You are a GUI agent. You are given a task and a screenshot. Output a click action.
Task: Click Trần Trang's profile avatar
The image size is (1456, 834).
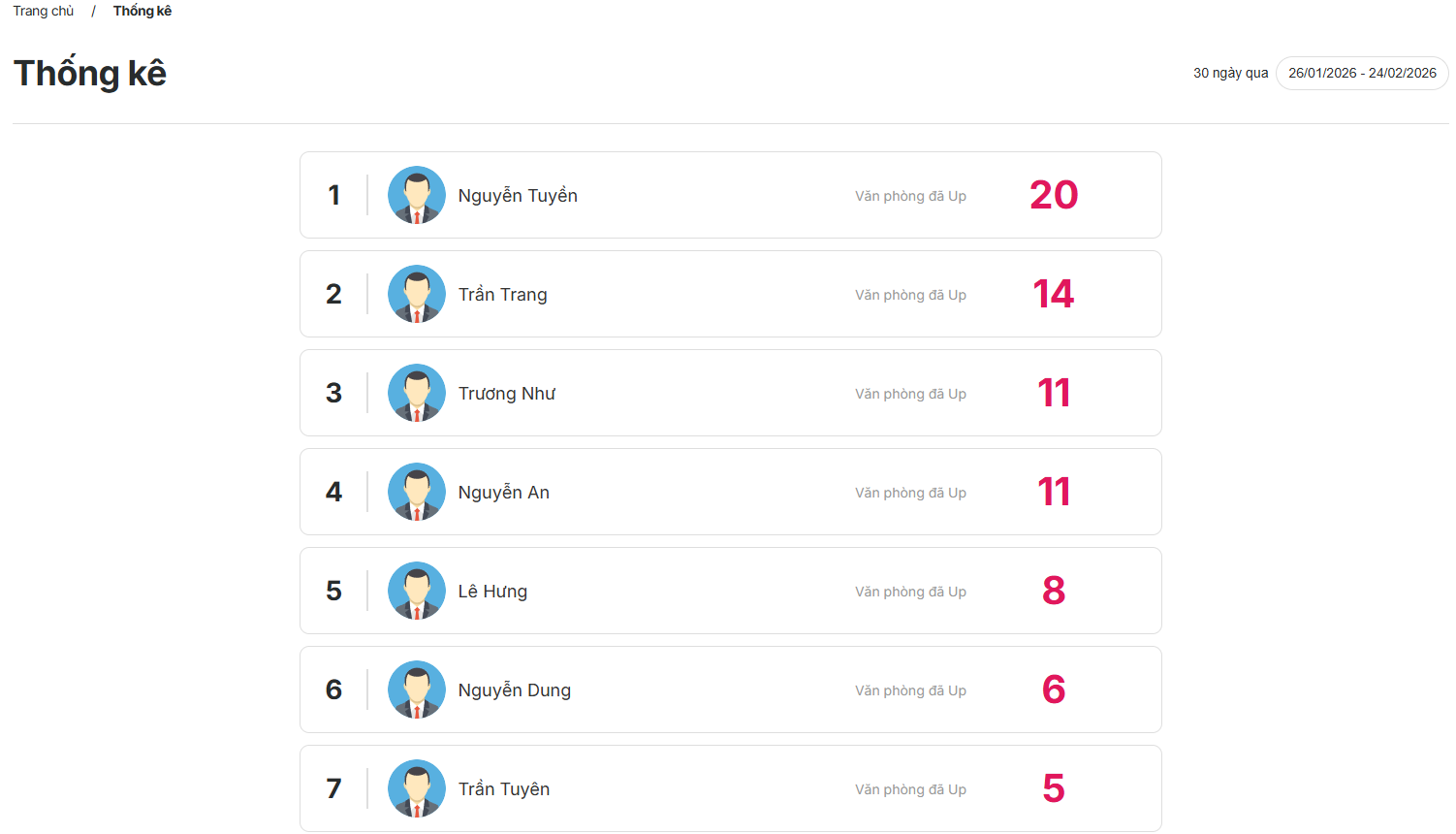tap(417, 294)
